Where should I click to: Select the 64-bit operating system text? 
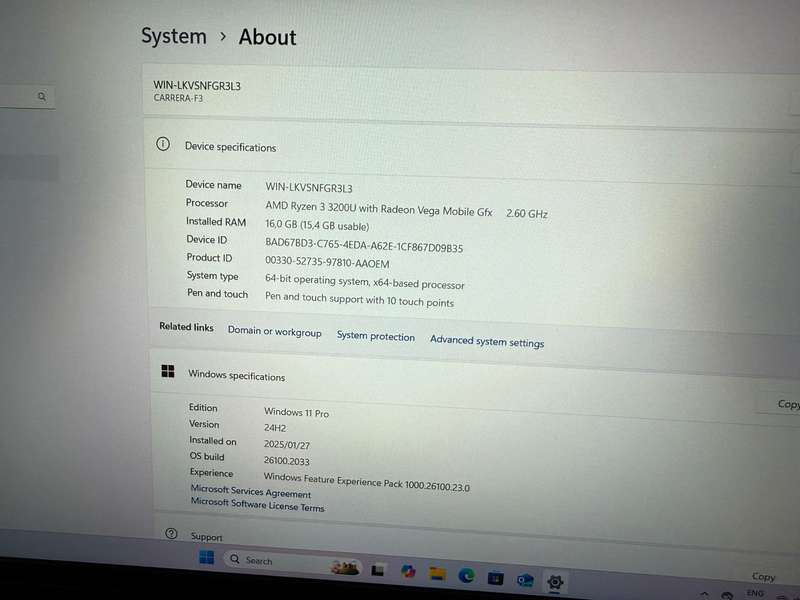[x=364, y=282]
